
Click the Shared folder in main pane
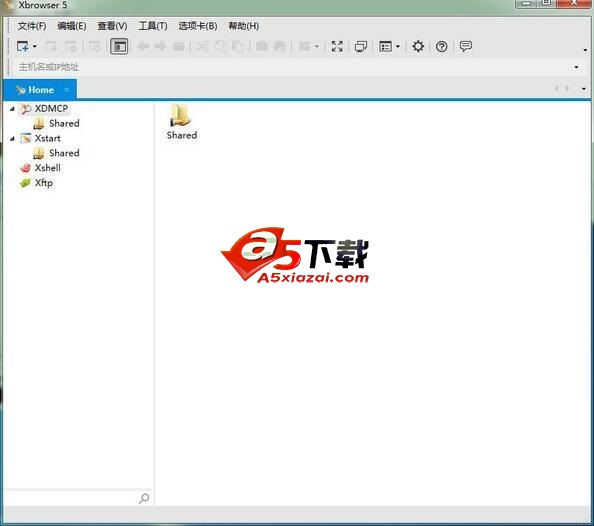point(181,122)
